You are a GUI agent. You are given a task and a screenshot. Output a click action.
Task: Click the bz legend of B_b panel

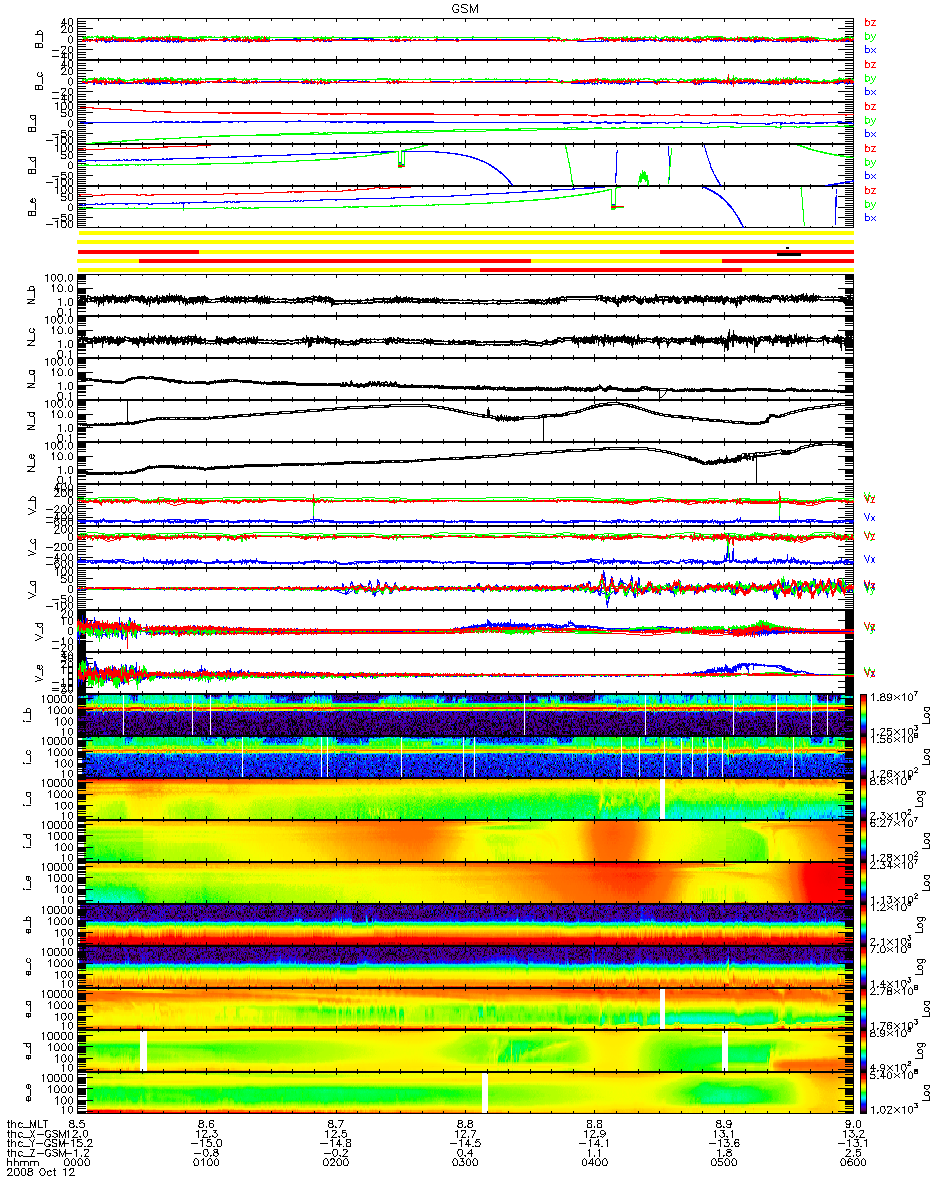click(x=870, y=22)
